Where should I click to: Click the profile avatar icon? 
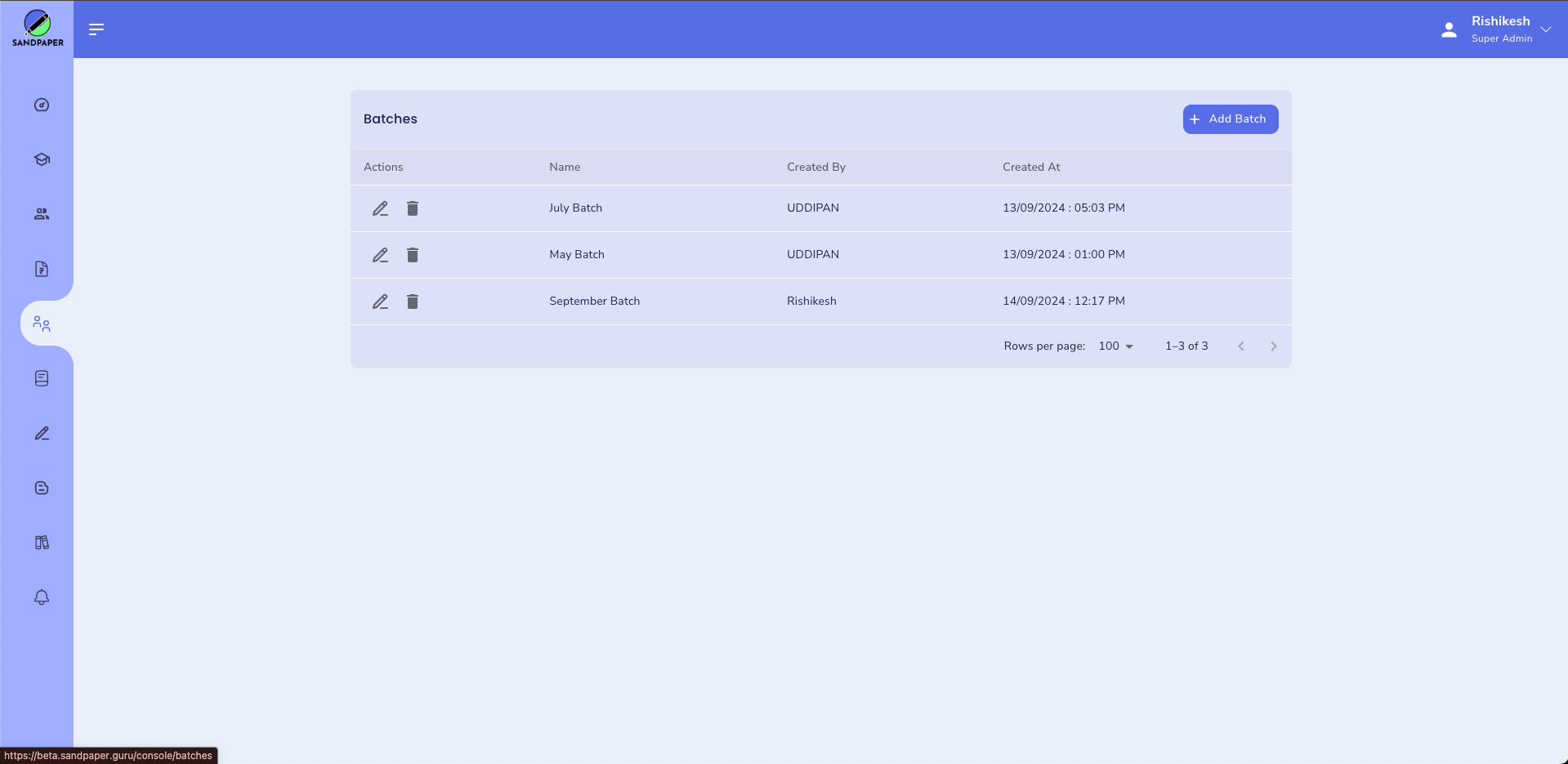point(1448,29)
